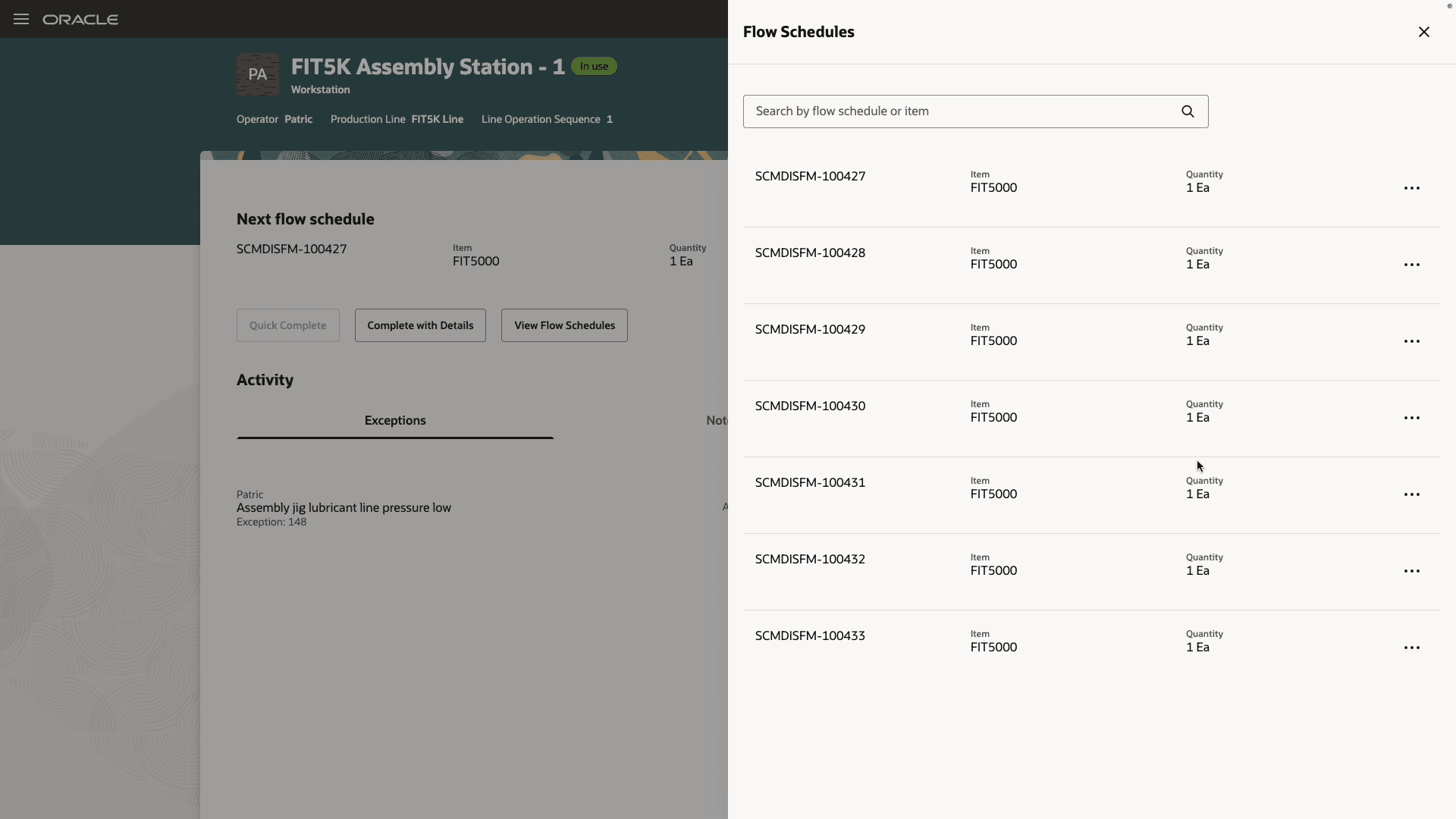The image size is (1456, 819).
Task: Open the lubricant line pressure exception
Action: [x=344, y=508]
